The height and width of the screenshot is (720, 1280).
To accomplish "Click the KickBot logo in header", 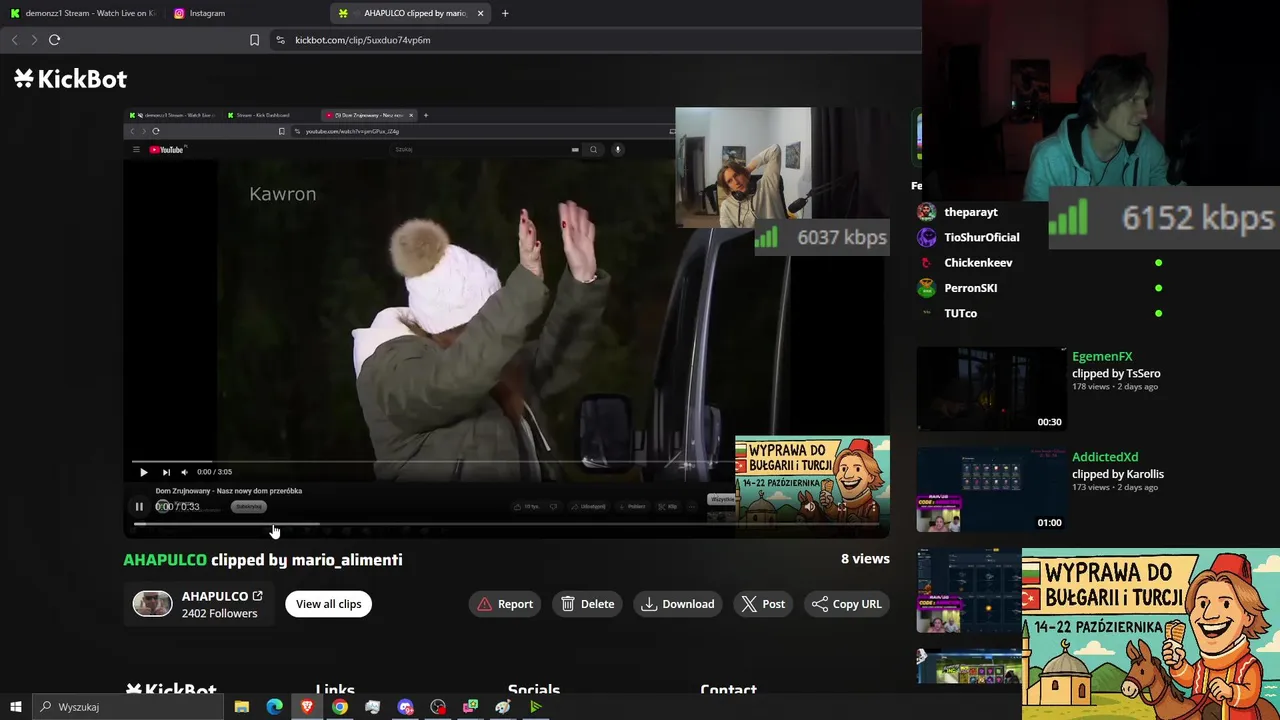I will click(x=70, y=79).
